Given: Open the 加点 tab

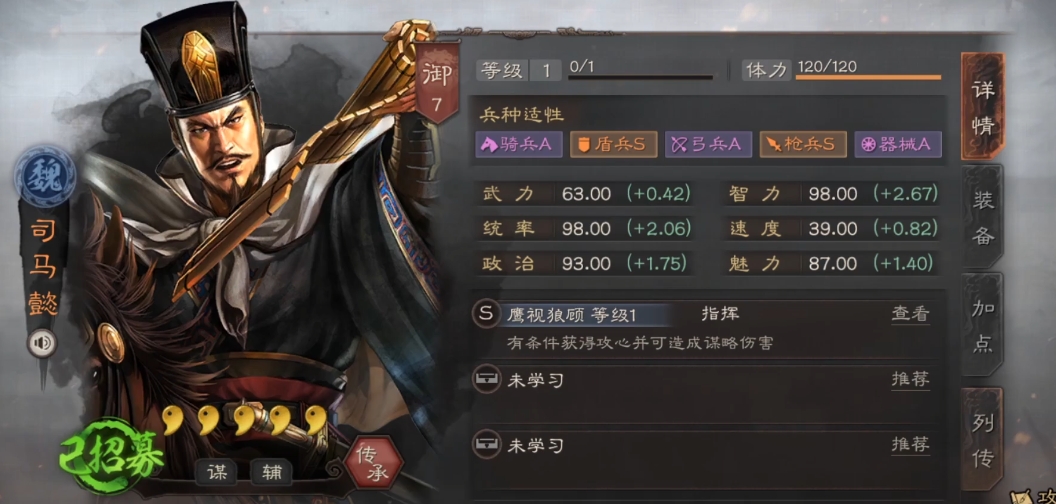Looking at the screenshot, I should click(983, 327).
